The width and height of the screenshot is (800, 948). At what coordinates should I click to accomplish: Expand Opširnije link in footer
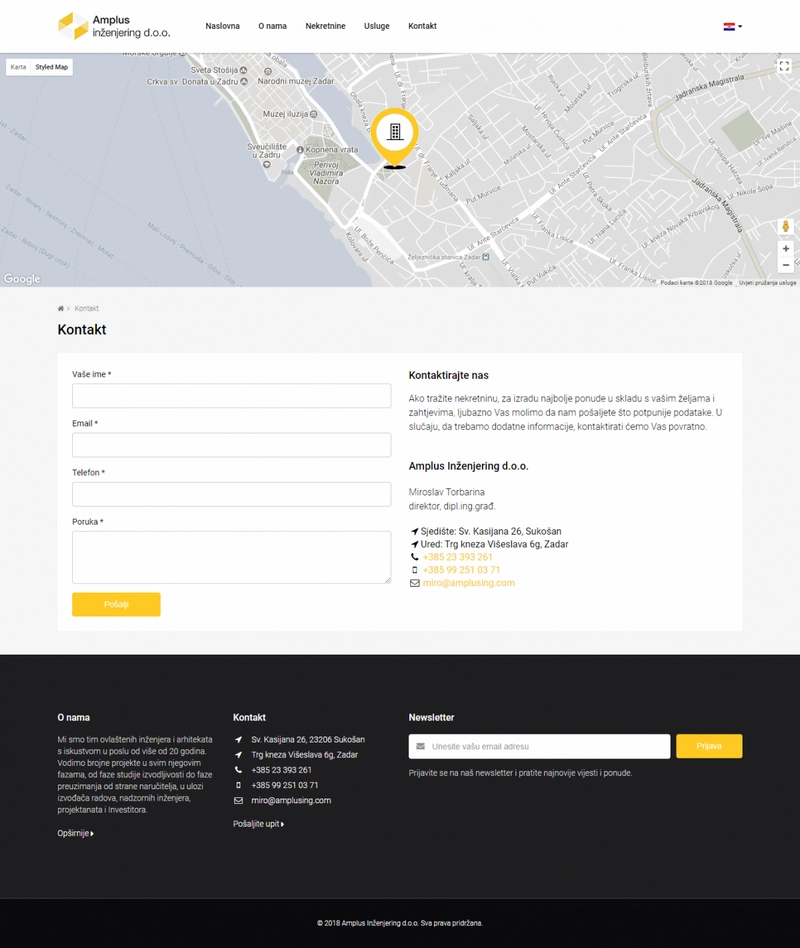coord(75,833)
